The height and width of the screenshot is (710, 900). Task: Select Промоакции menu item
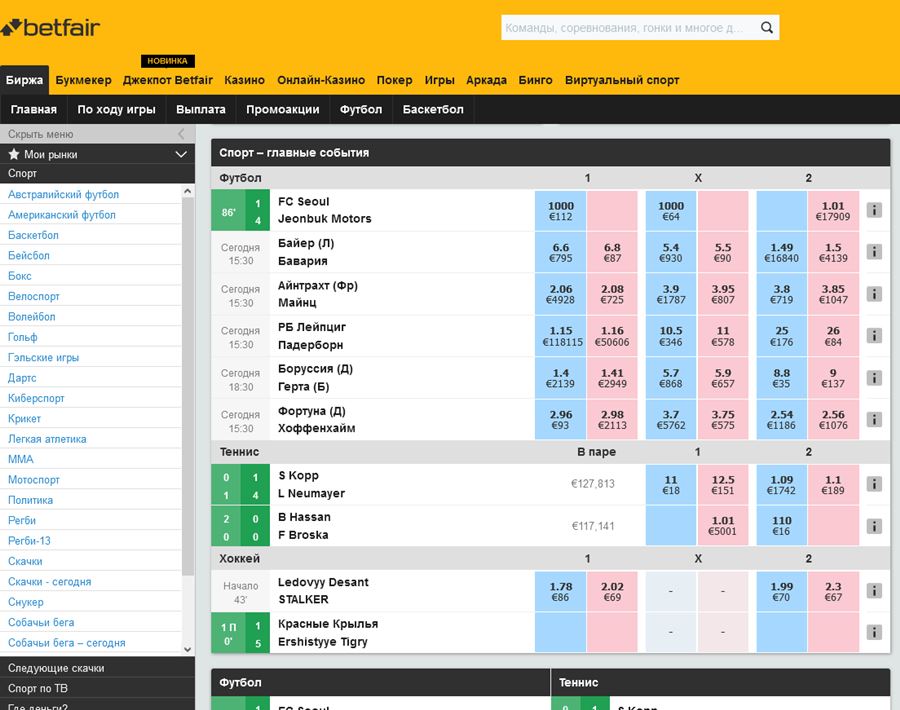tap(282, 109)
